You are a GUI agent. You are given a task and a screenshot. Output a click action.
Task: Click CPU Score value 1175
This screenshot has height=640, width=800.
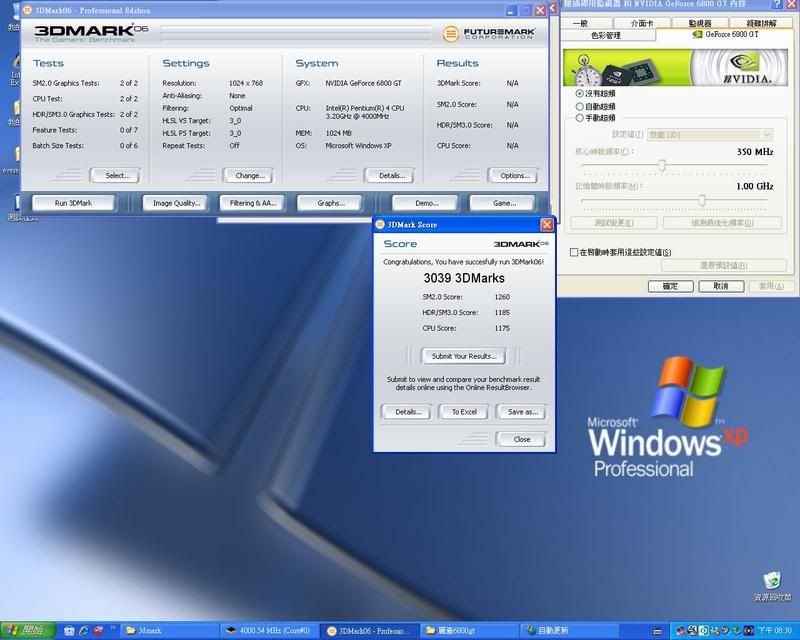[x=502, y=328]
